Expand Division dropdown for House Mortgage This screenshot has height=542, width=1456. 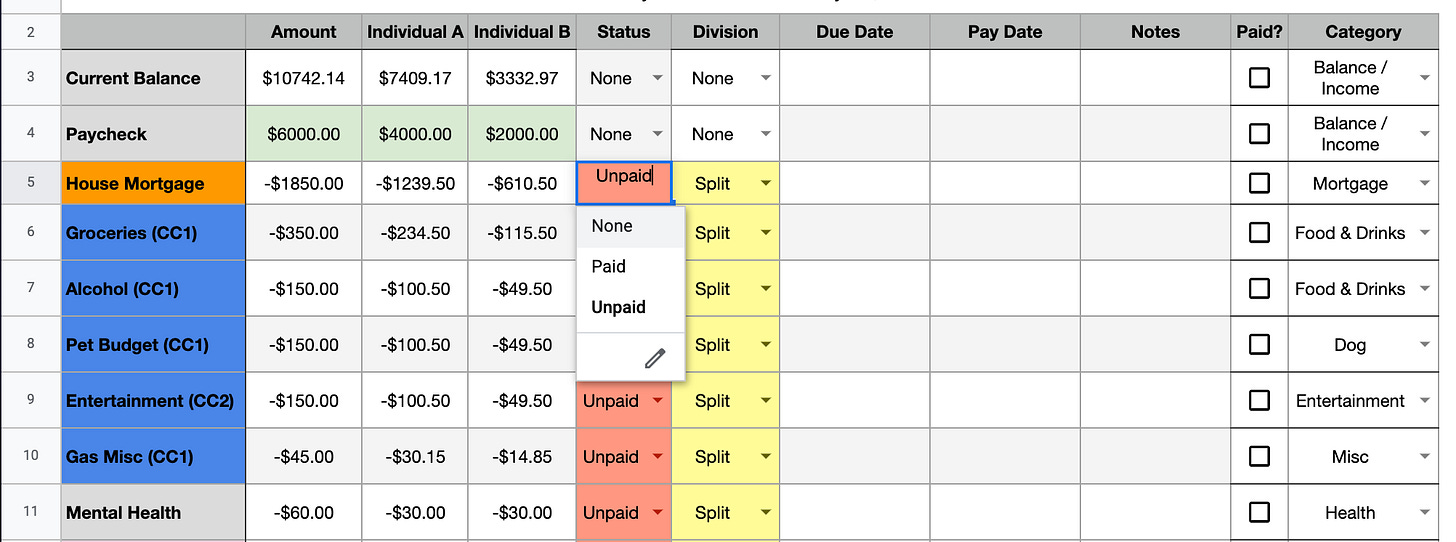click(x=766, y=184)
